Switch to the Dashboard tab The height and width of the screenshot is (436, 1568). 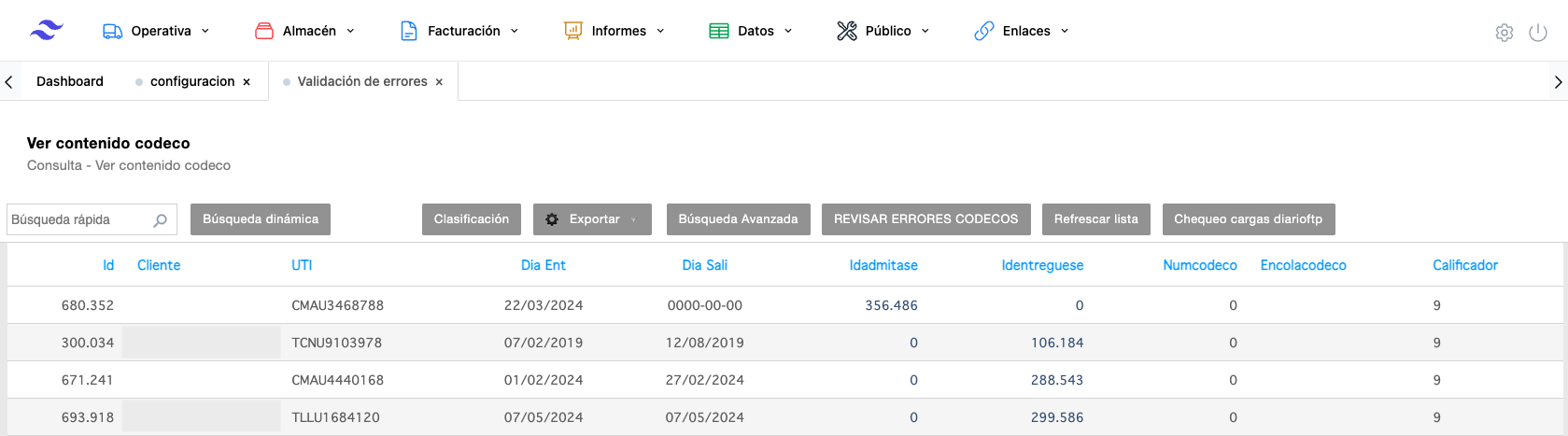70,81
